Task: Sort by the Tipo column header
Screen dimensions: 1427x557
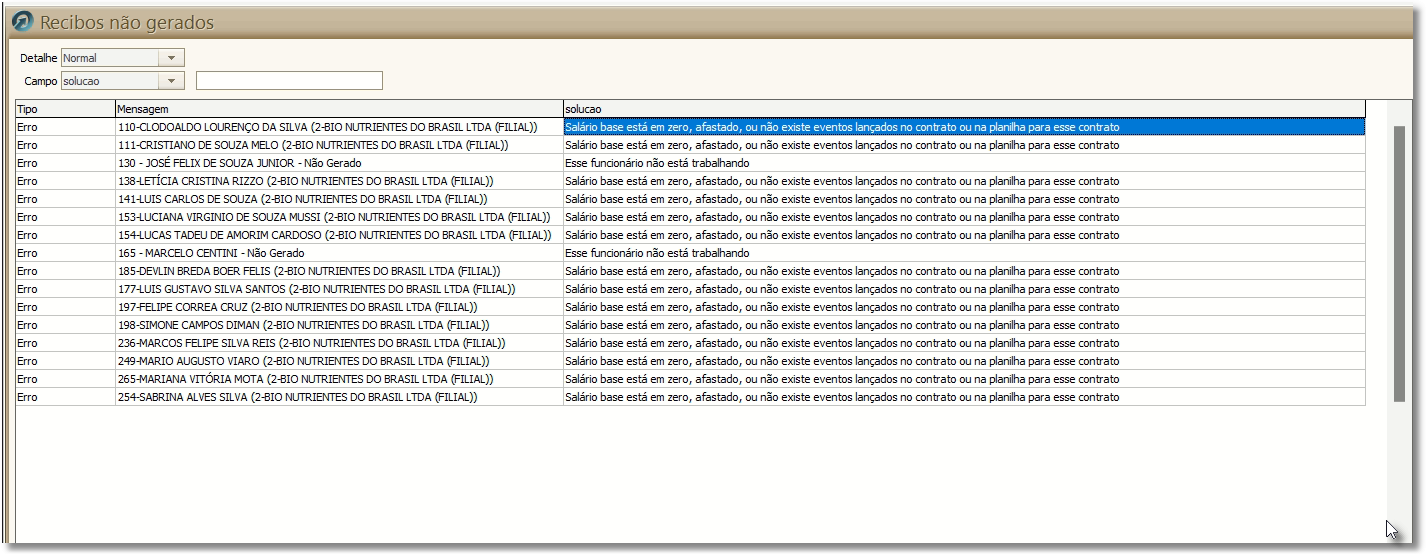Action: click(x=65, y=108)
